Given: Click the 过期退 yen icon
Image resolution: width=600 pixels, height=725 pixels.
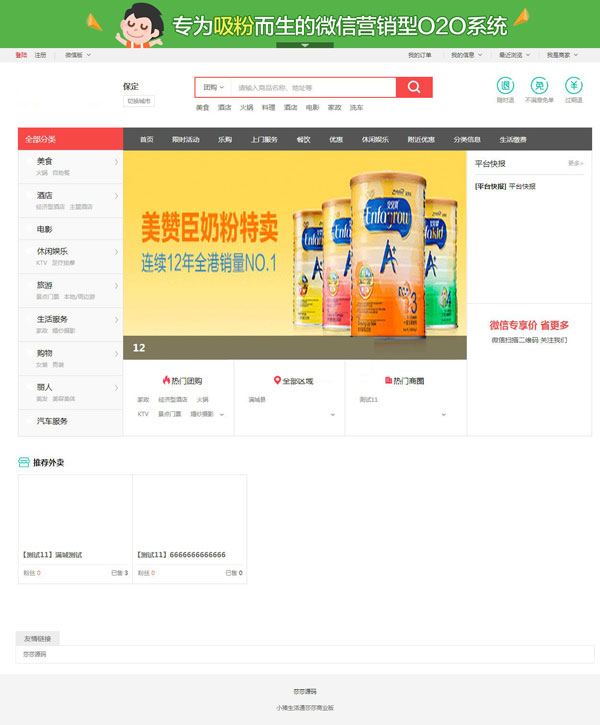Looking at the screenshot, I should 574,86.
